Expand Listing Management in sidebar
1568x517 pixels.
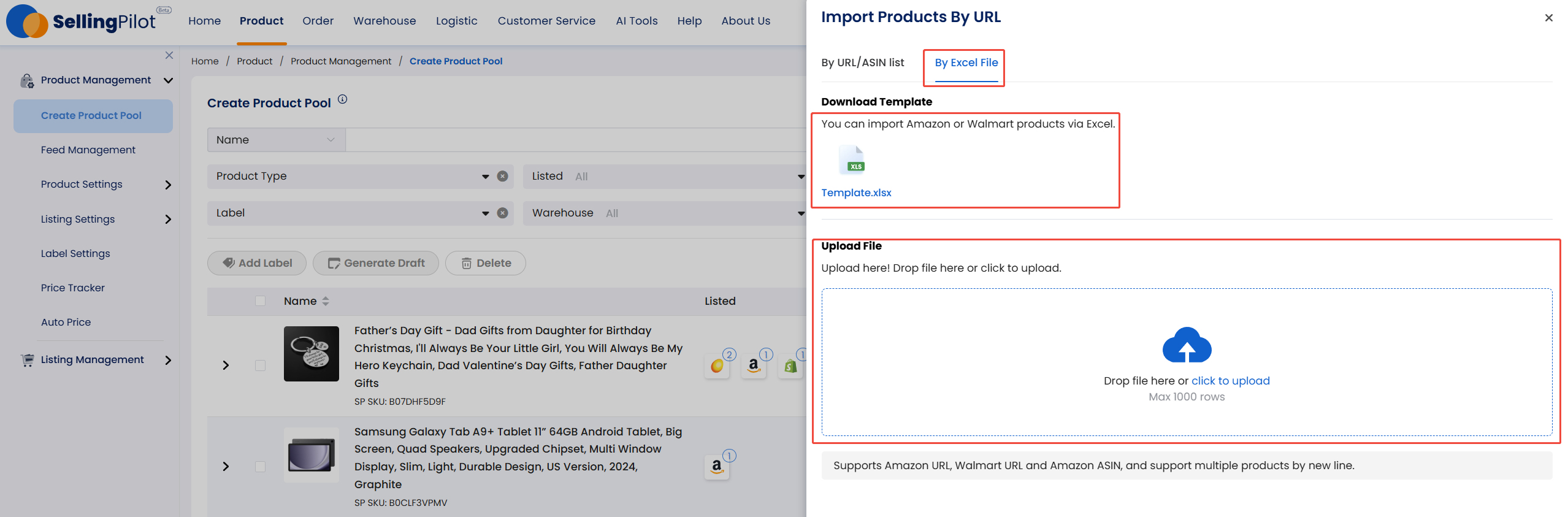(x=168, y=360)
